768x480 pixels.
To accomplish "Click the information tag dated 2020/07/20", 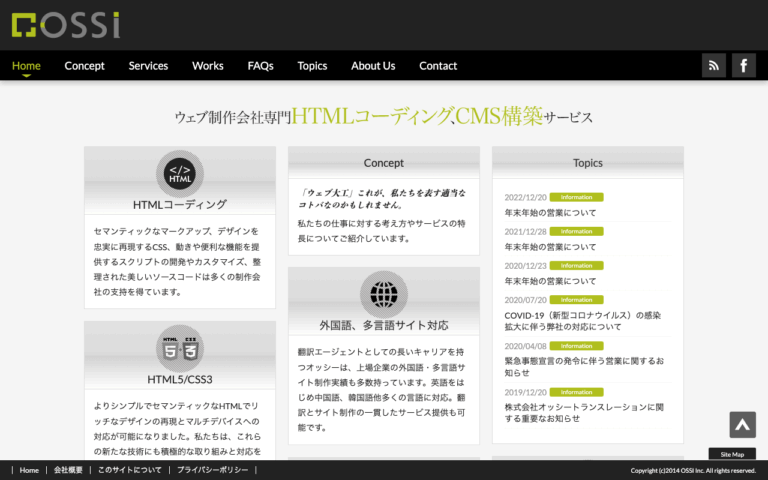I will [x=576, y=300].
